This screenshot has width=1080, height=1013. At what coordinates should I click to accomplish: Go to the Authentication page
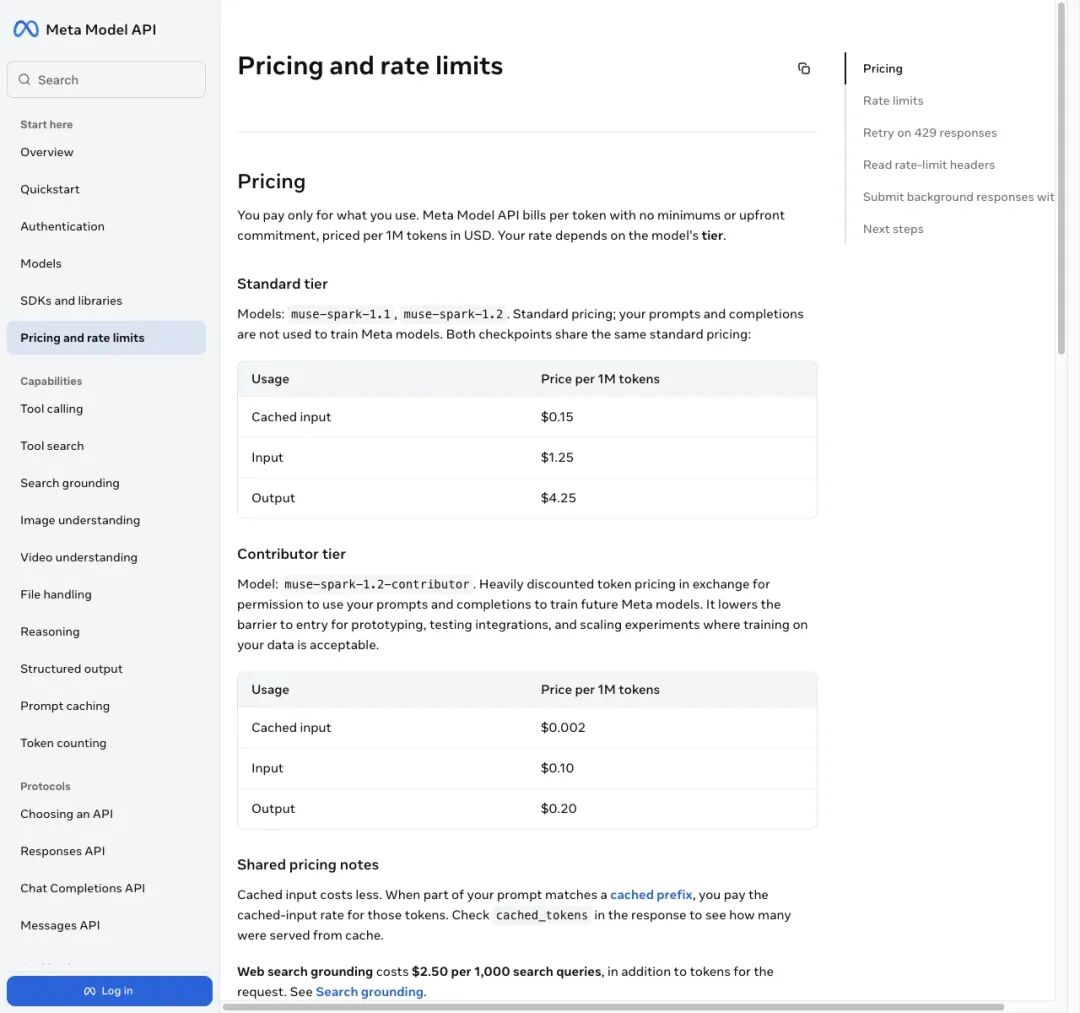point(63,227)
